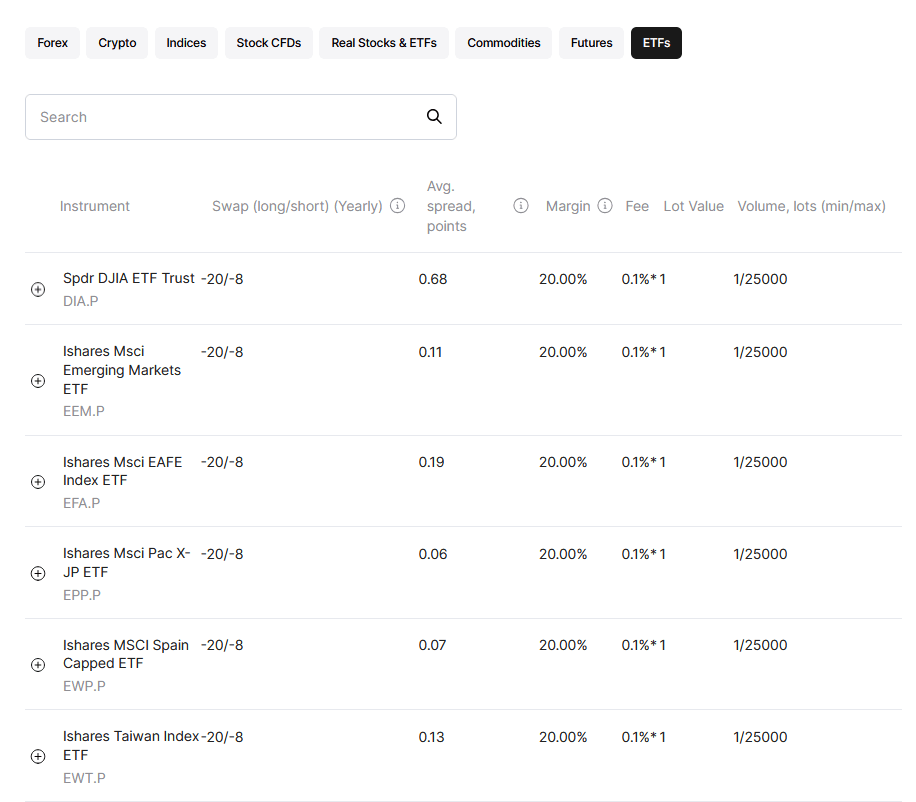Click the info icon next to Avg. spread
916x802 pixels.
(x=521, y=205)
